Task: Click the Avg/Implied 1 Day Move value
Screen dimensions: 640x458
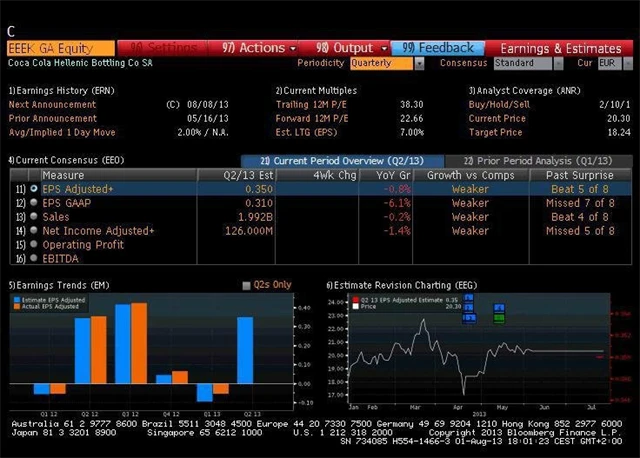Action: (203, 132)
